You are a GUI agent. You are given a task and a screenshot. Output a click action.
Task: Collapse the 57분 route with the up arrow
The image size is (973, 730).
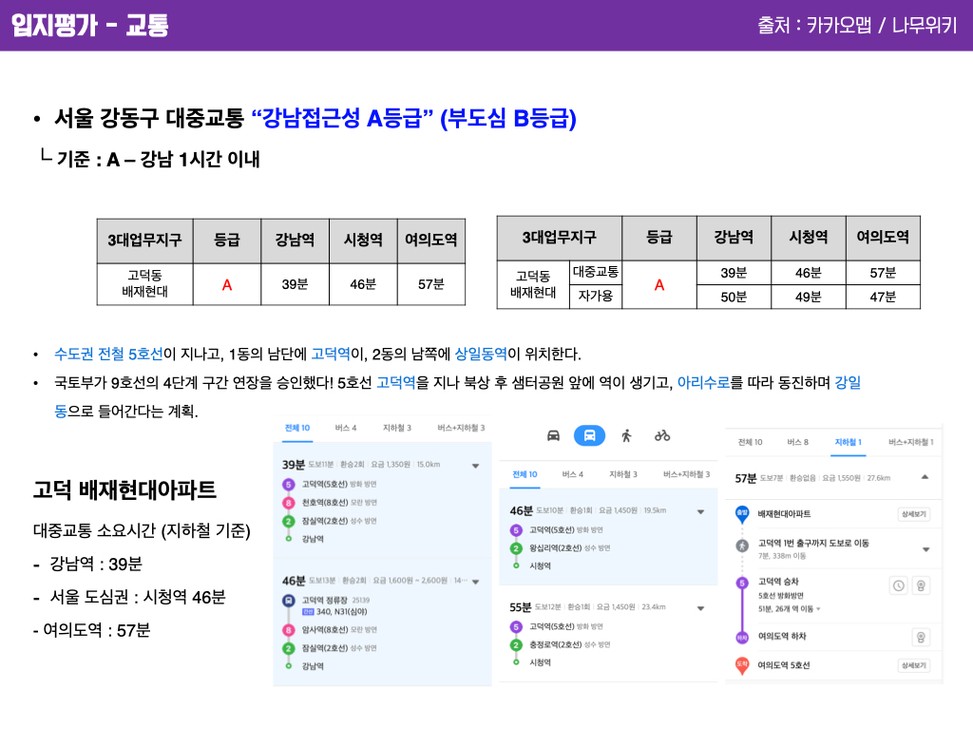coord(925,477)
